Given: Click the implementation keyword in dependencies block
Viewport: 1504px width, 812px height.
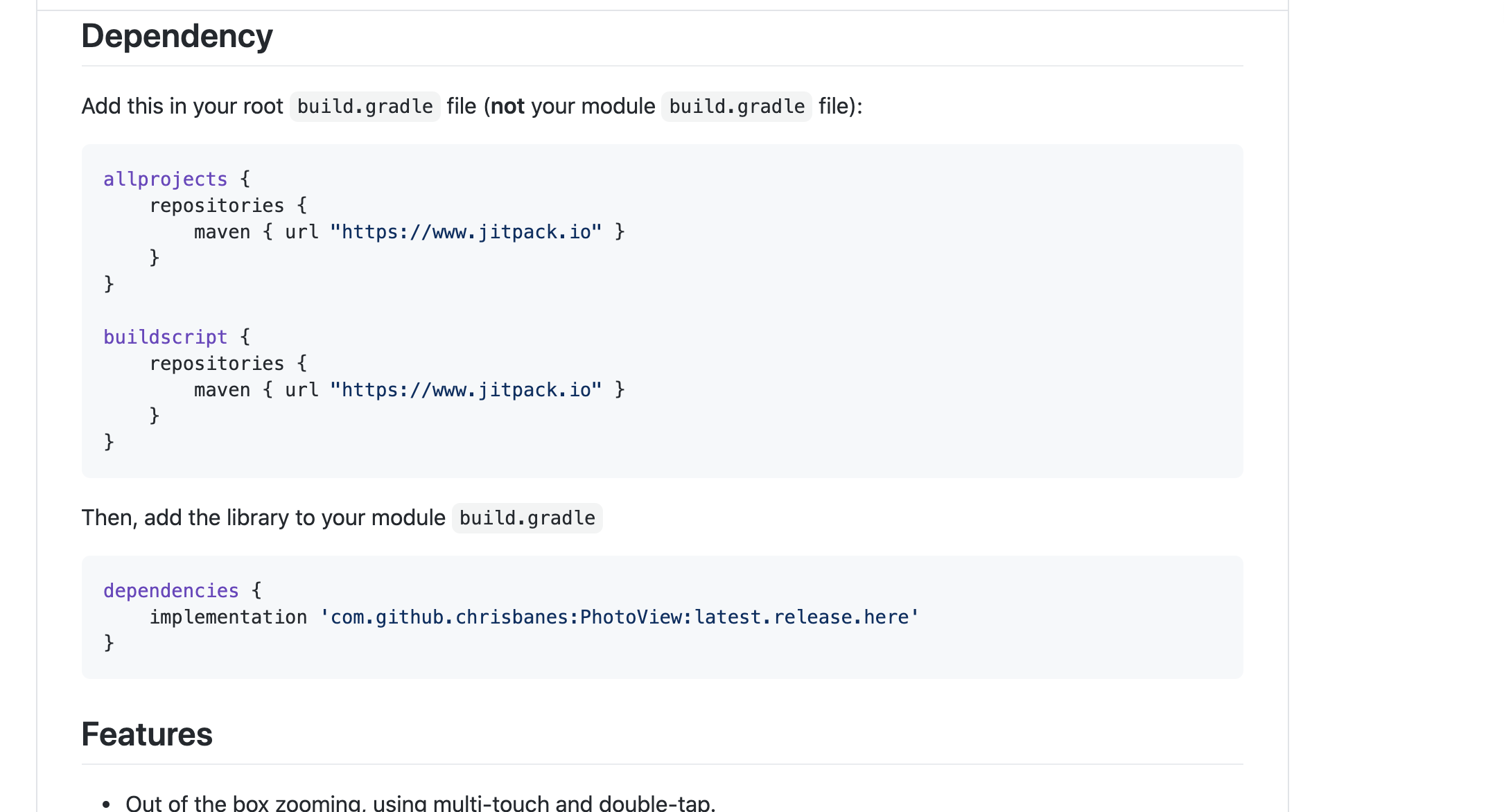Looking at the screenshot, I should point(228,617).
